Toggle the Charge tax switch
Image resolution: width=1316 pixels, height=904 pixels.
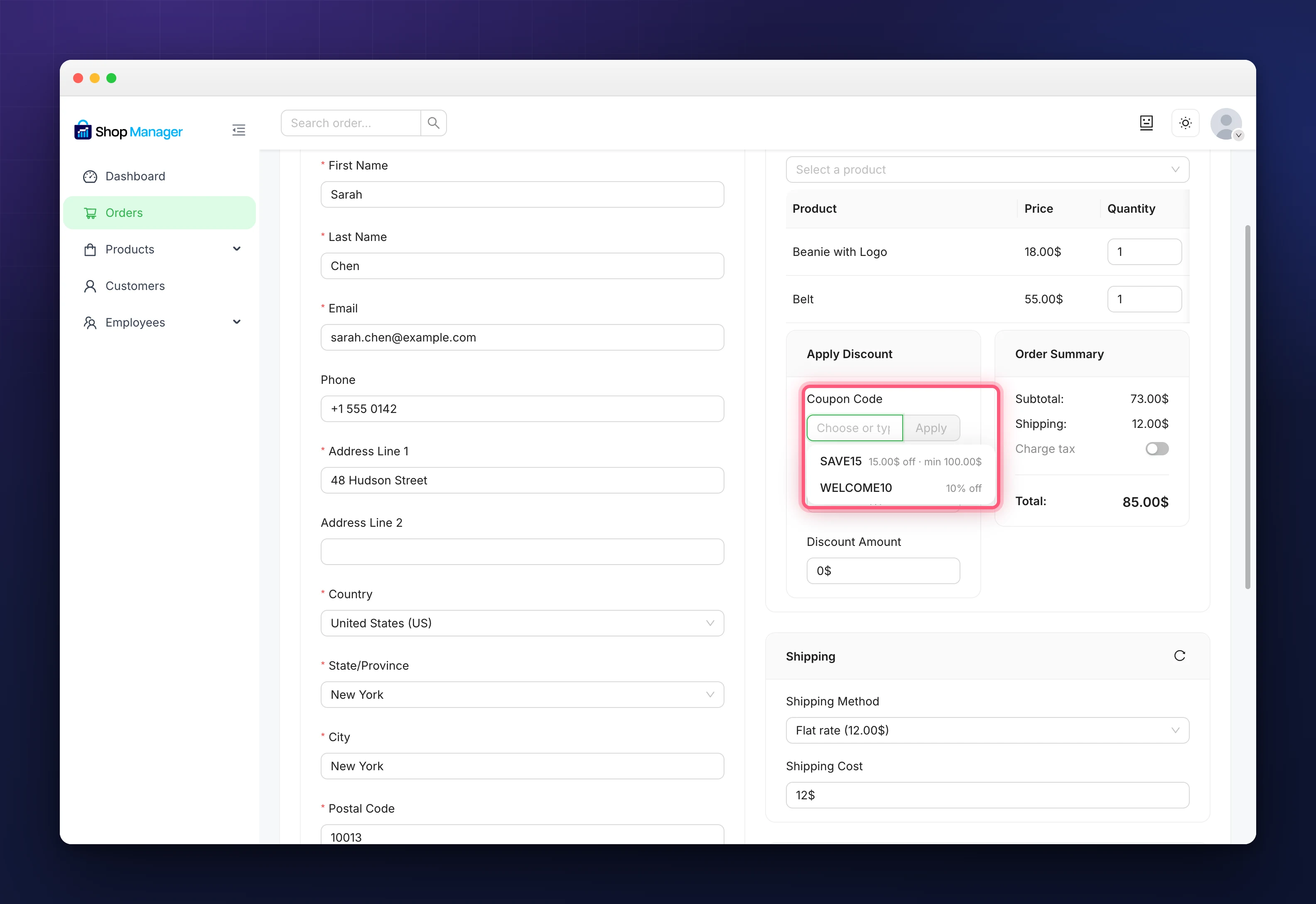(1157, 449)
